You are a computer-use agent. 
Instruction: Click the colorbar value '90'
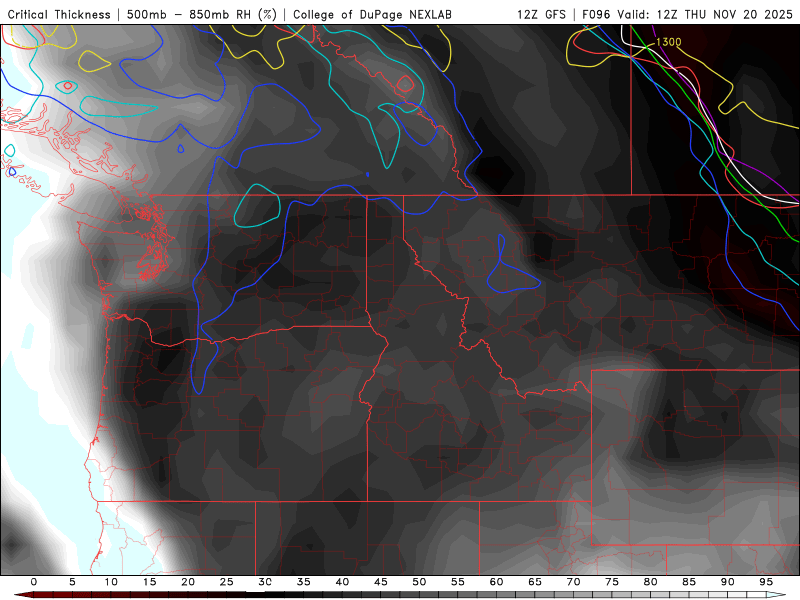pyautogui.click(x=728, y=582)
